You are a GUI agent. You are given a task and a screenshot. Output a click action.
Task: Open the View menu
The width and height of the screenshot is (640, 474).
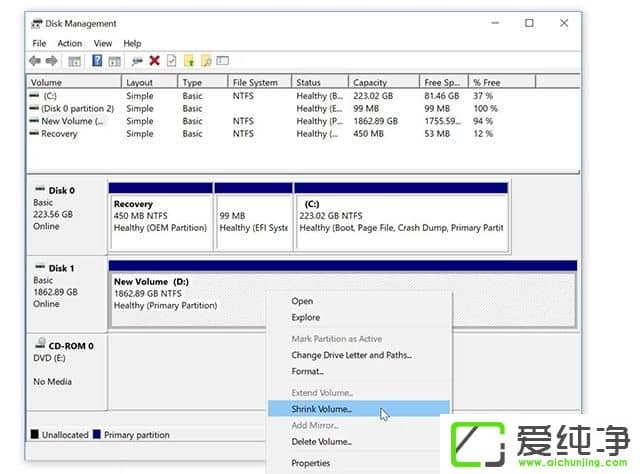[x=103, y=43]
